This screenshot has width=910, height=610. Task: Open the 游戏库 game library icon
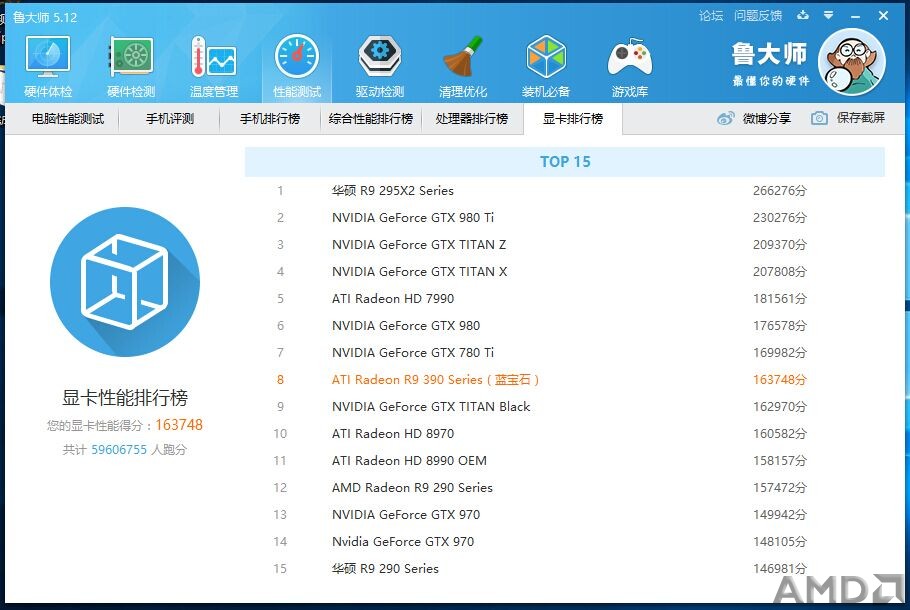[x=630, y=66]
